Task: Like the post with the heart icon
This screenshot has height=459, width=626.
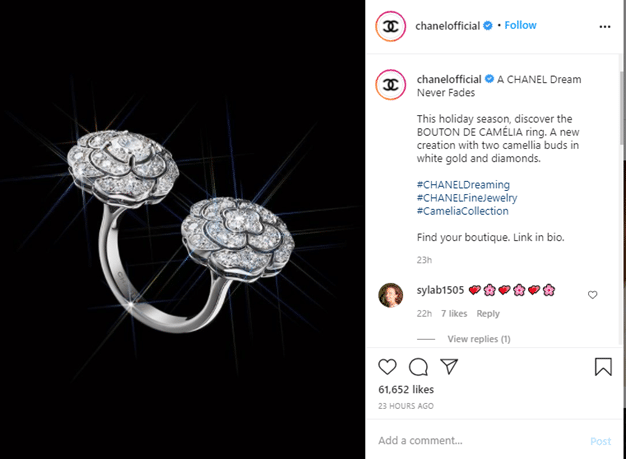Action: pyautogui.click(x=387, y=367)
